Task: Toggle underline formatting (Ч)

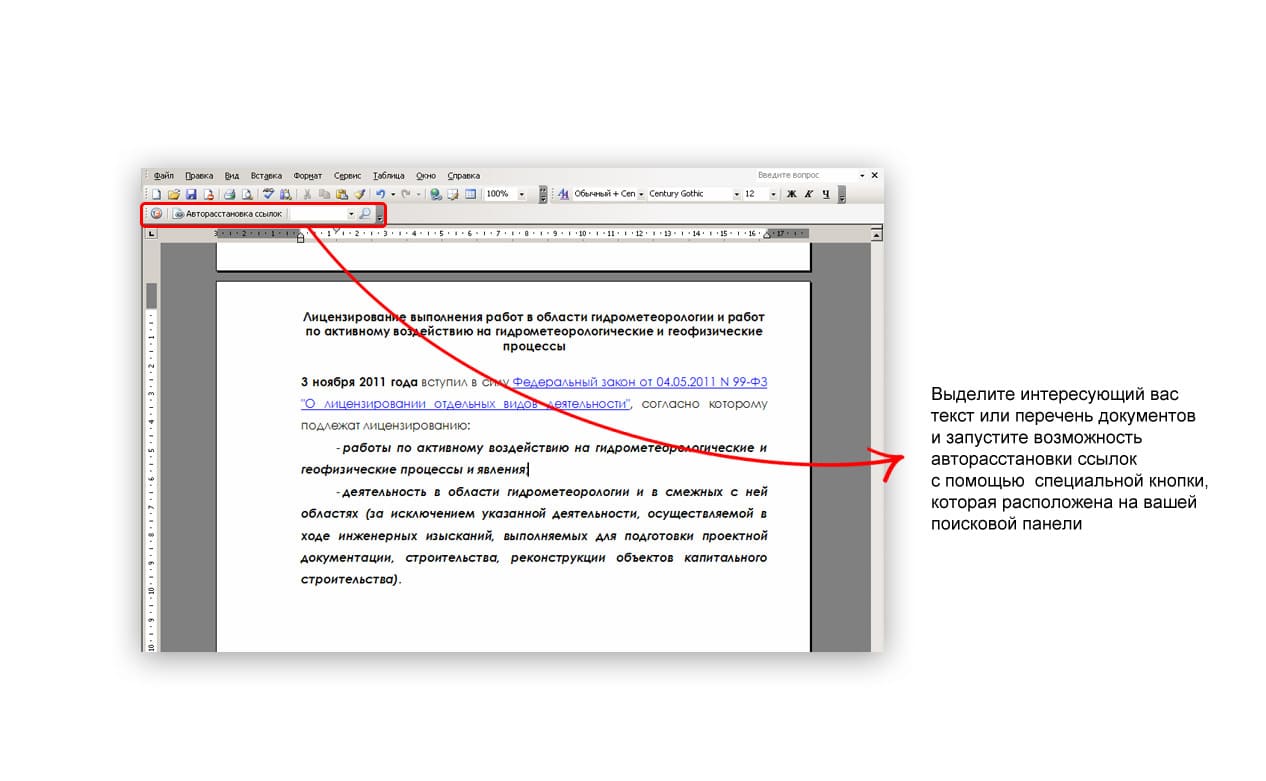Action: click(826, 194)
